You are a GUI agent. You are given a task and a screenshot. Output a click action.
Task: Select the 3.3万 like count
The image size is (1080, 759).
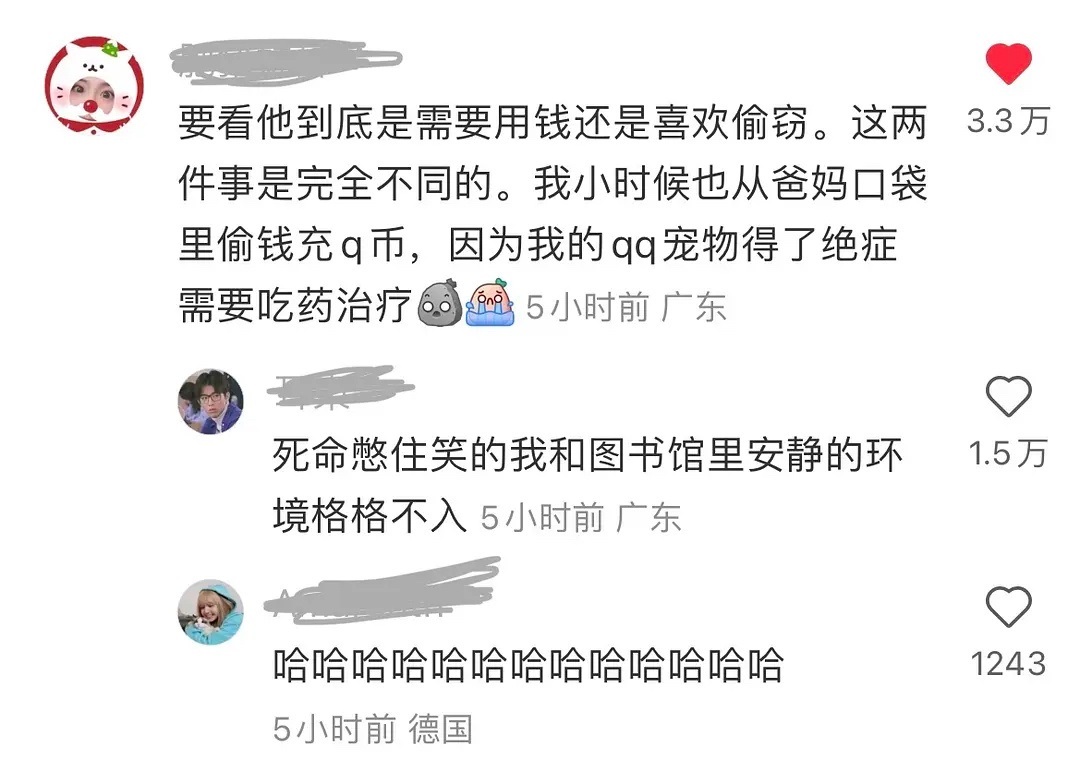(1008, 121)
